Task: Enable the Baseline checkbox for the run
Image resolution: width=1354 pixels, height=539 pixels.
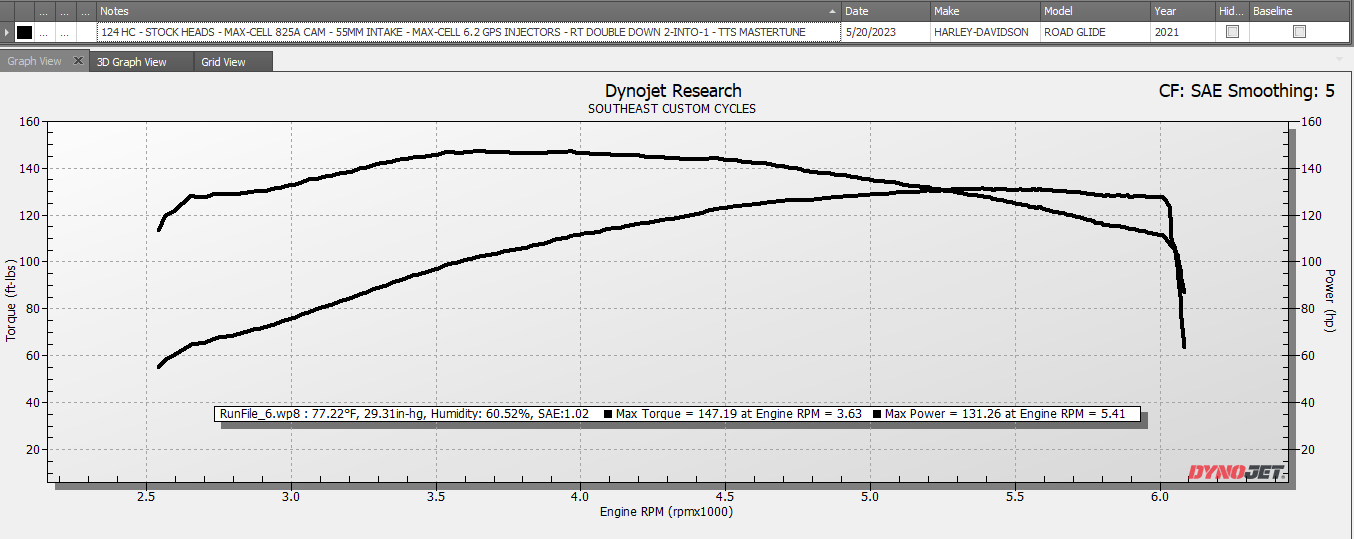Action: click(x=1299, y=32)
